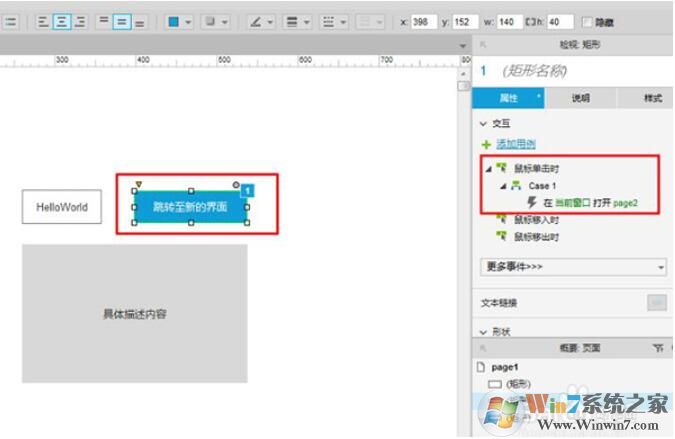
Task: Open the line width dropdown arrow
Action: click(x=307, y=22)
